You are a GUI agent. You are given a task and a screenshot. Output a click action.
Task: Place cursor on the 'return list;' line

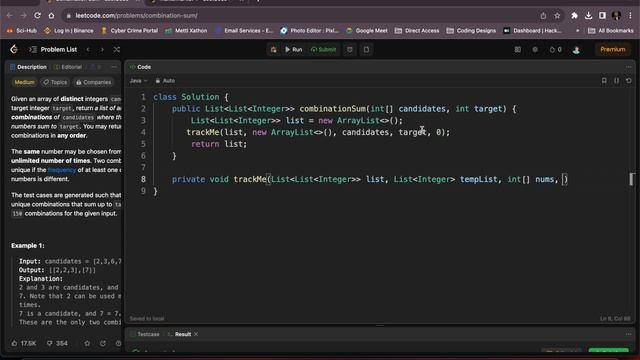(x=219, y=144)
